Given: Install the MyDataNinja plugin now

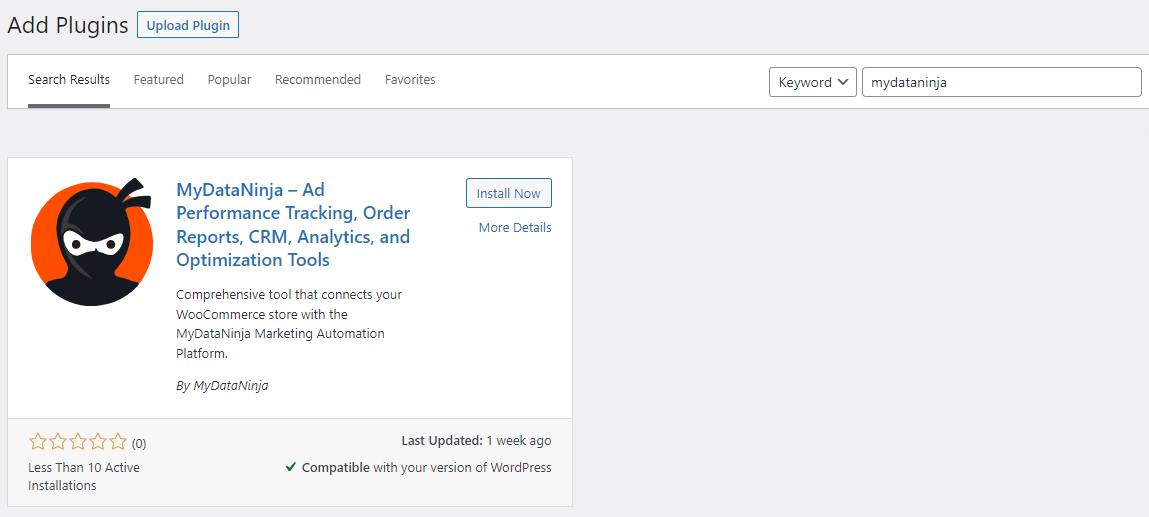Looking at the screenshot, I should click(508, 194).
